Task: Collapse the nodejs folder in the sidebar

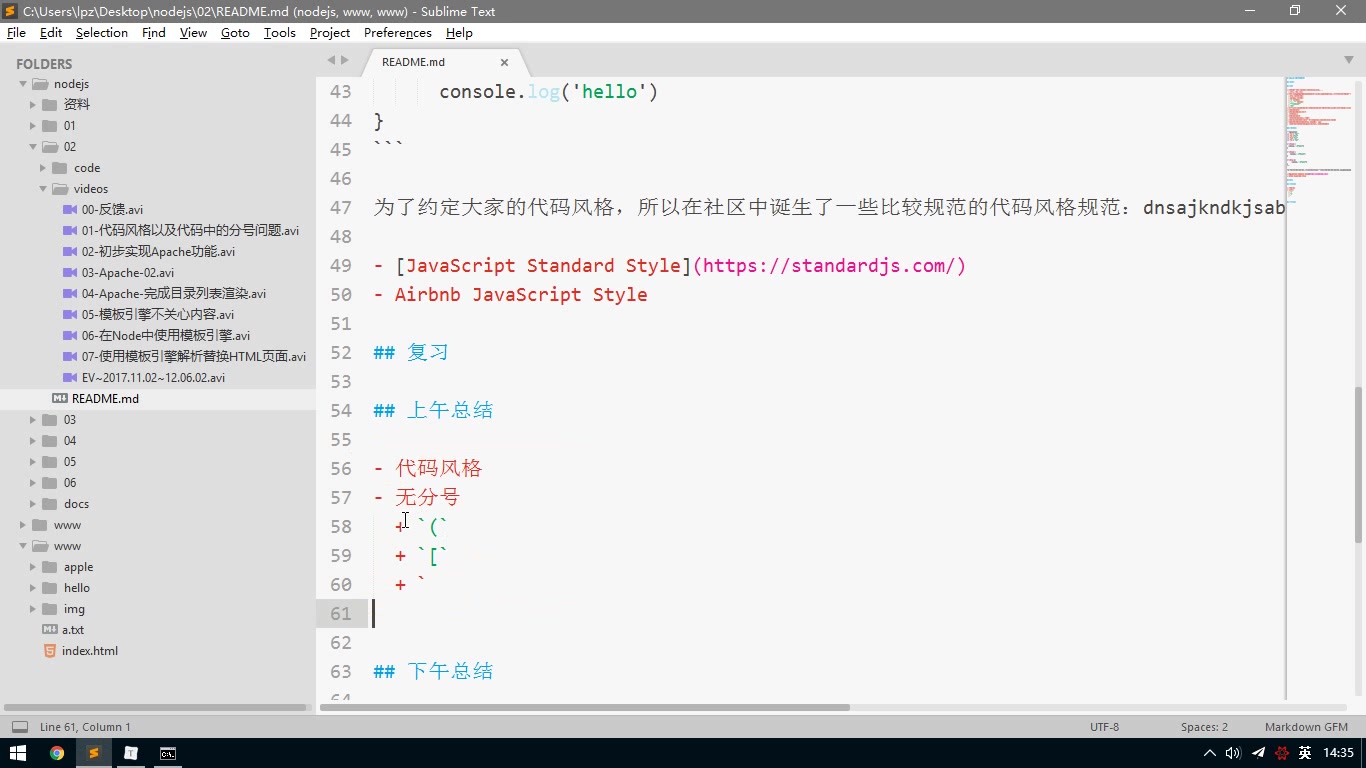Action: pos(22,83)
